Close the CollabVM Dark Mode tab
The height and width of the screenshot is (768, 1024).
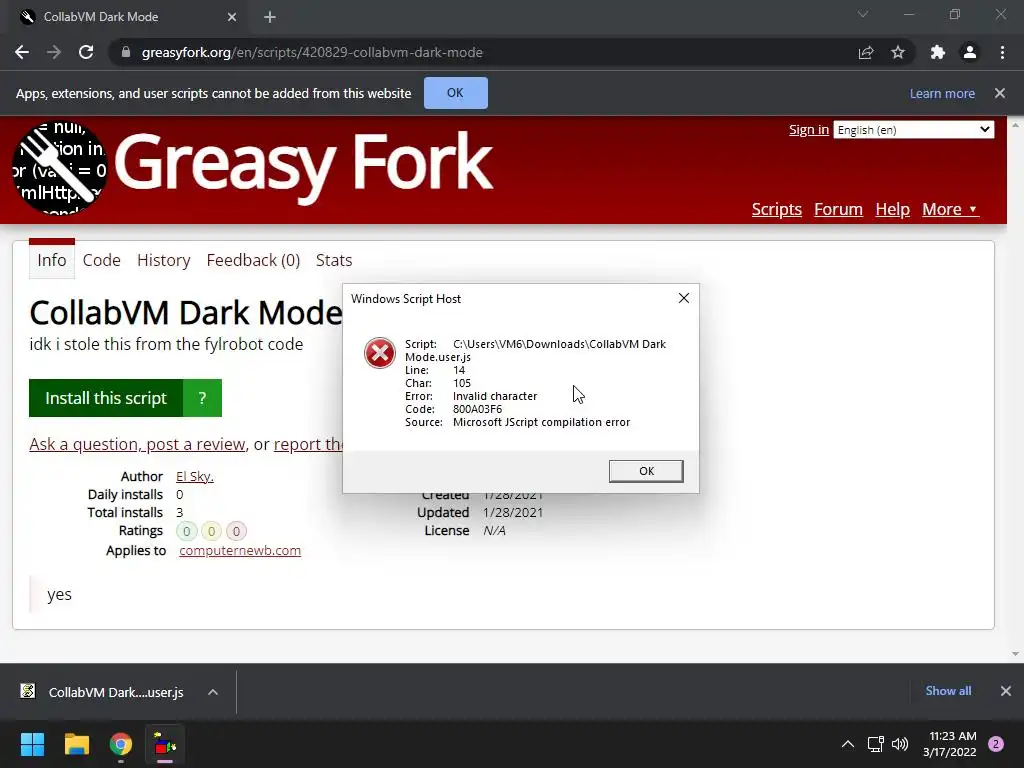point(232,17)
